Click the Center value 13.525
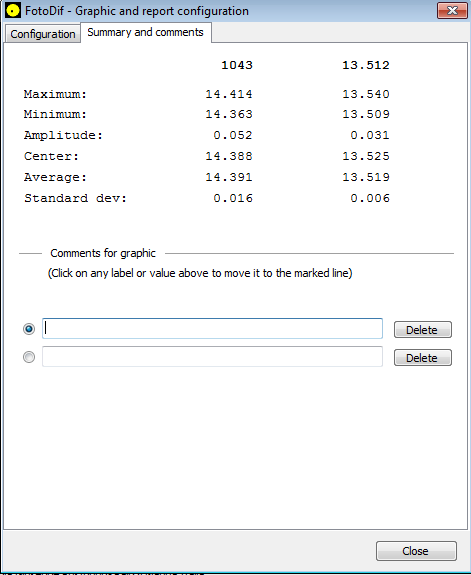The height and width of the screenshot is (575, 471). click(x=366, y=156)
